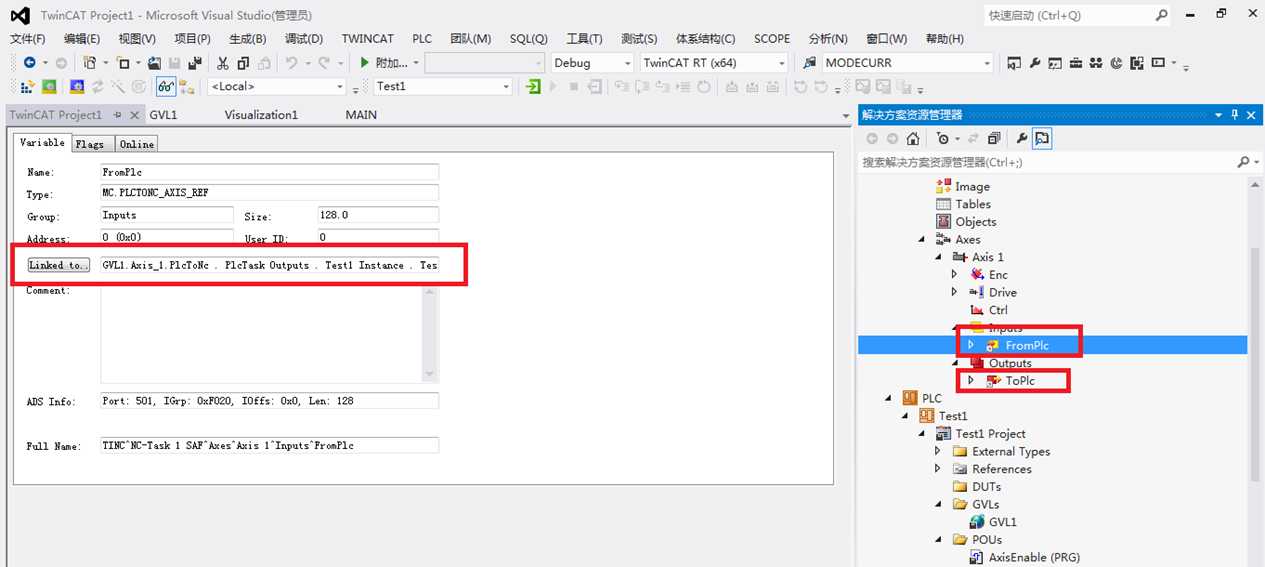1265x567 pixels.
Task: Open the PLC menu
Action: (422, 39)
